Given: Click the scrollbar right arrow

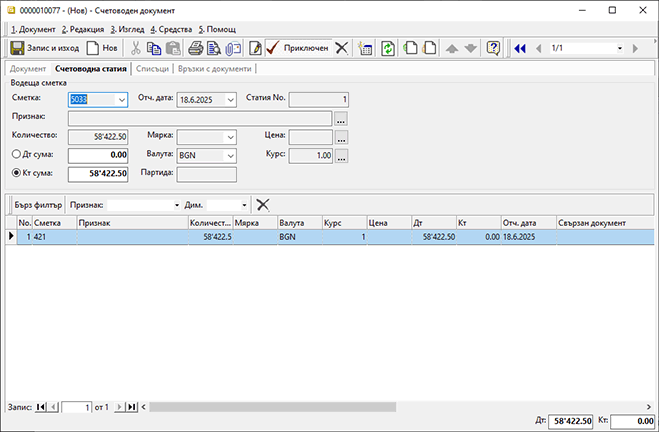Looking at the screenshot, I should point(648,407).
